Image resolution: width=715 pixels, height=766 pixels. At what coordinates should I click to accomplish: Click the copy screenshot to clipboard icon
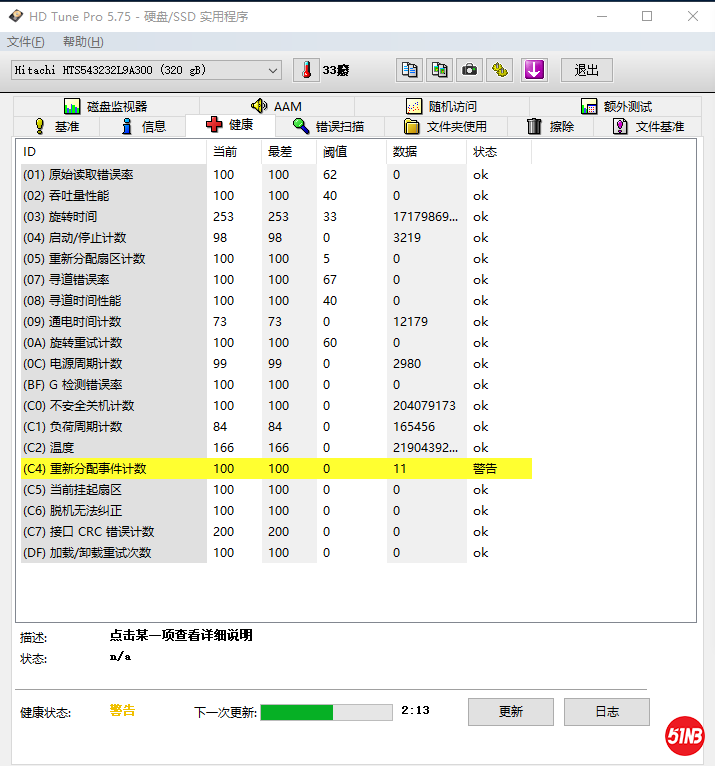(x=439, y=70)
